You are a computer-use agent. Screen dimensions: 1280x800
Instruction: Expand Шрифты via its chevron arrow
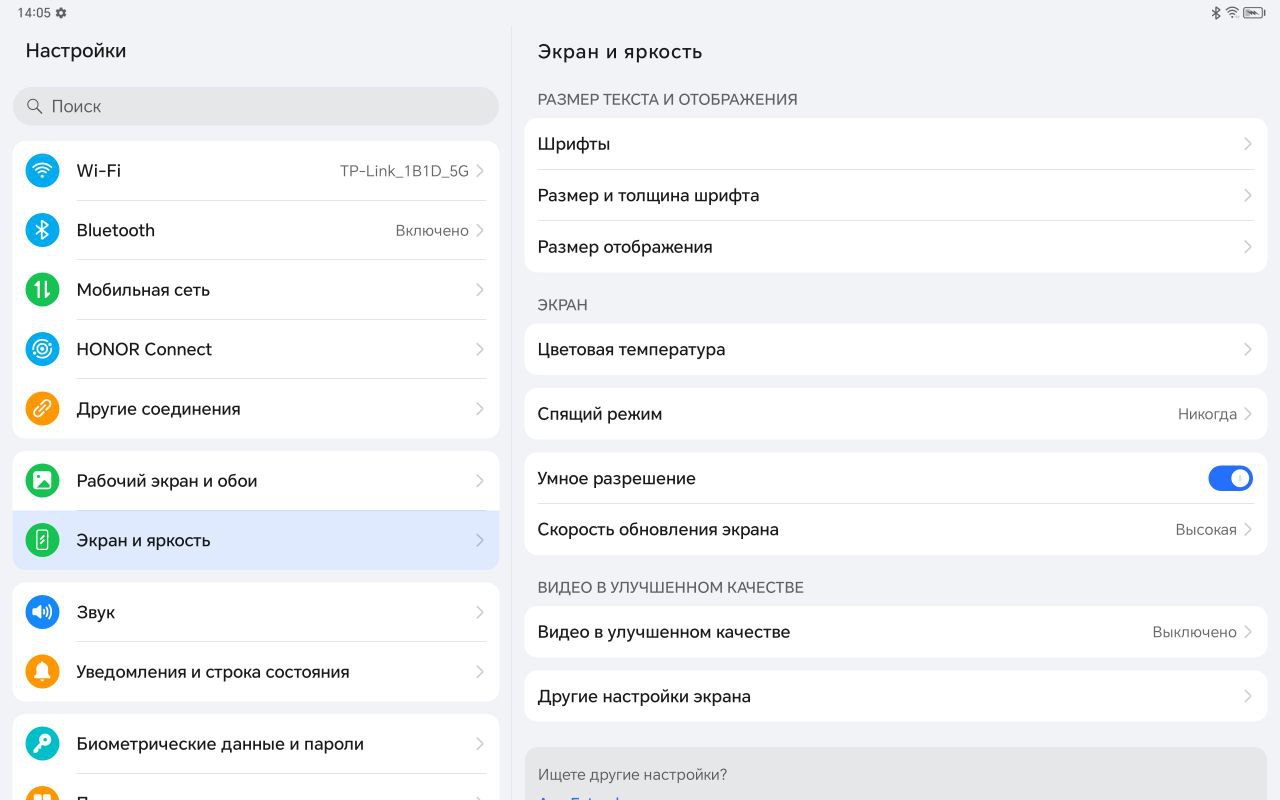pos(1248,144)
